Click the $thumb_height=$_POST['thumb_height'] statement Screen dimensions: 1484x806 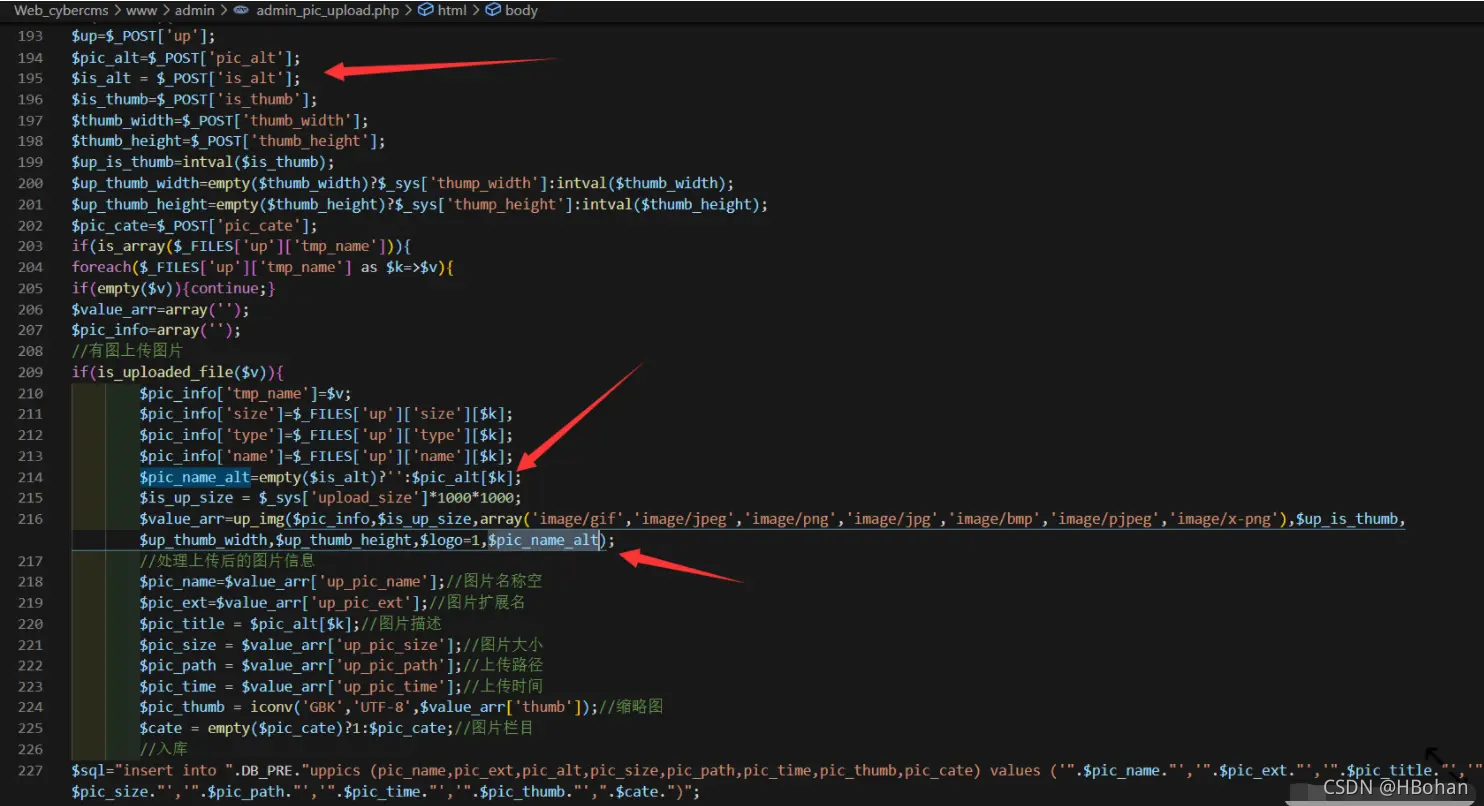tap(228, 141)
